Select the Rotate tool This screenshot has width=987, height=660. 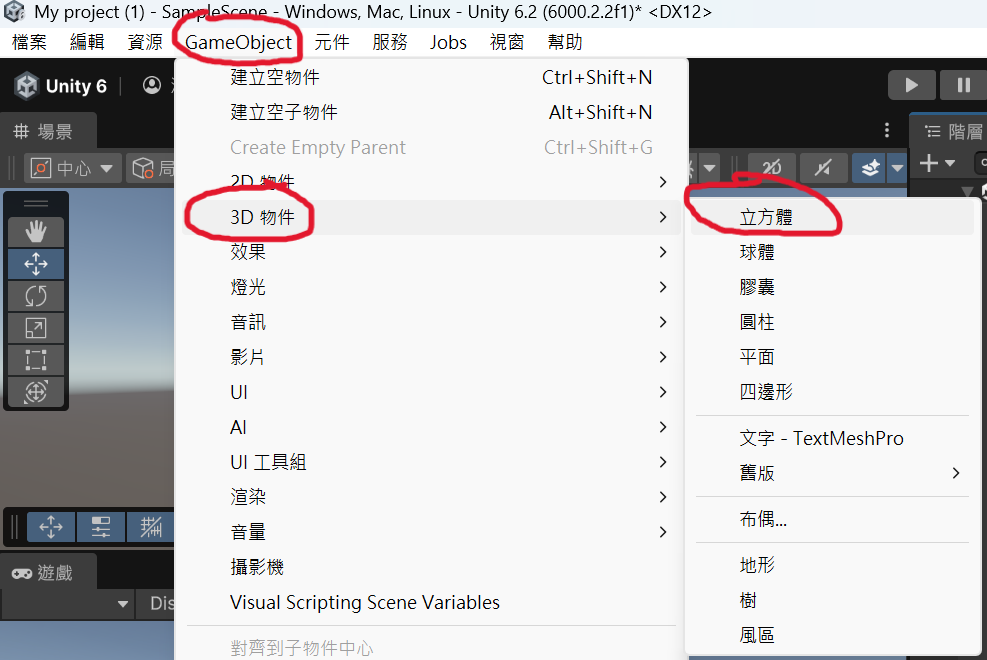click(36, 296)
